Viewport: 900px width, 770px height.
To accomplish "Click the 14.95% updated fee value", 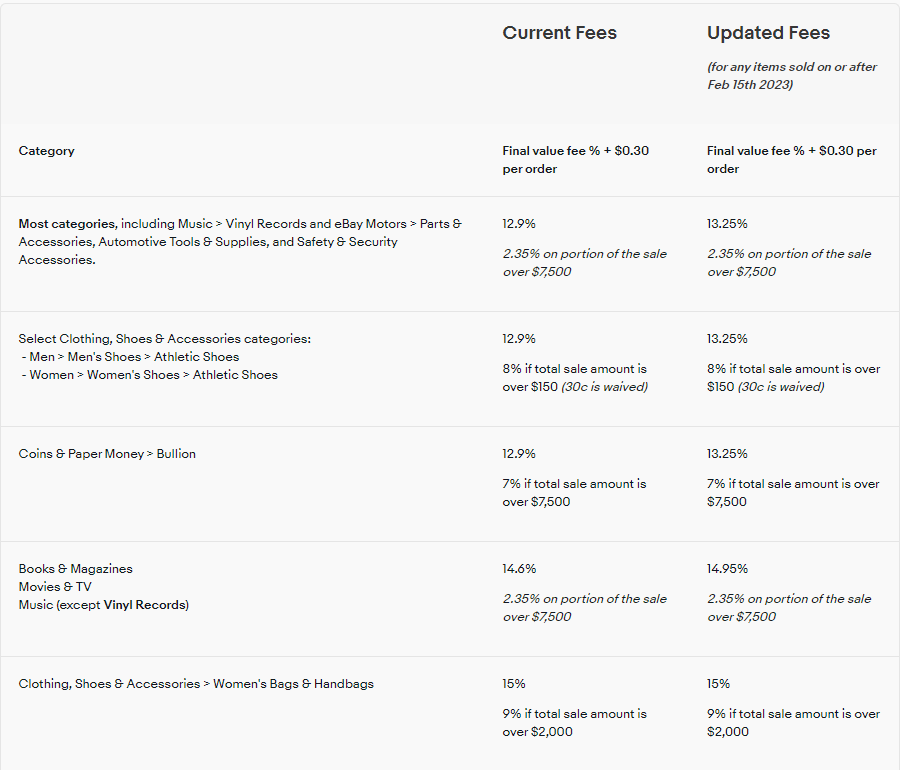I will [727, 569].
